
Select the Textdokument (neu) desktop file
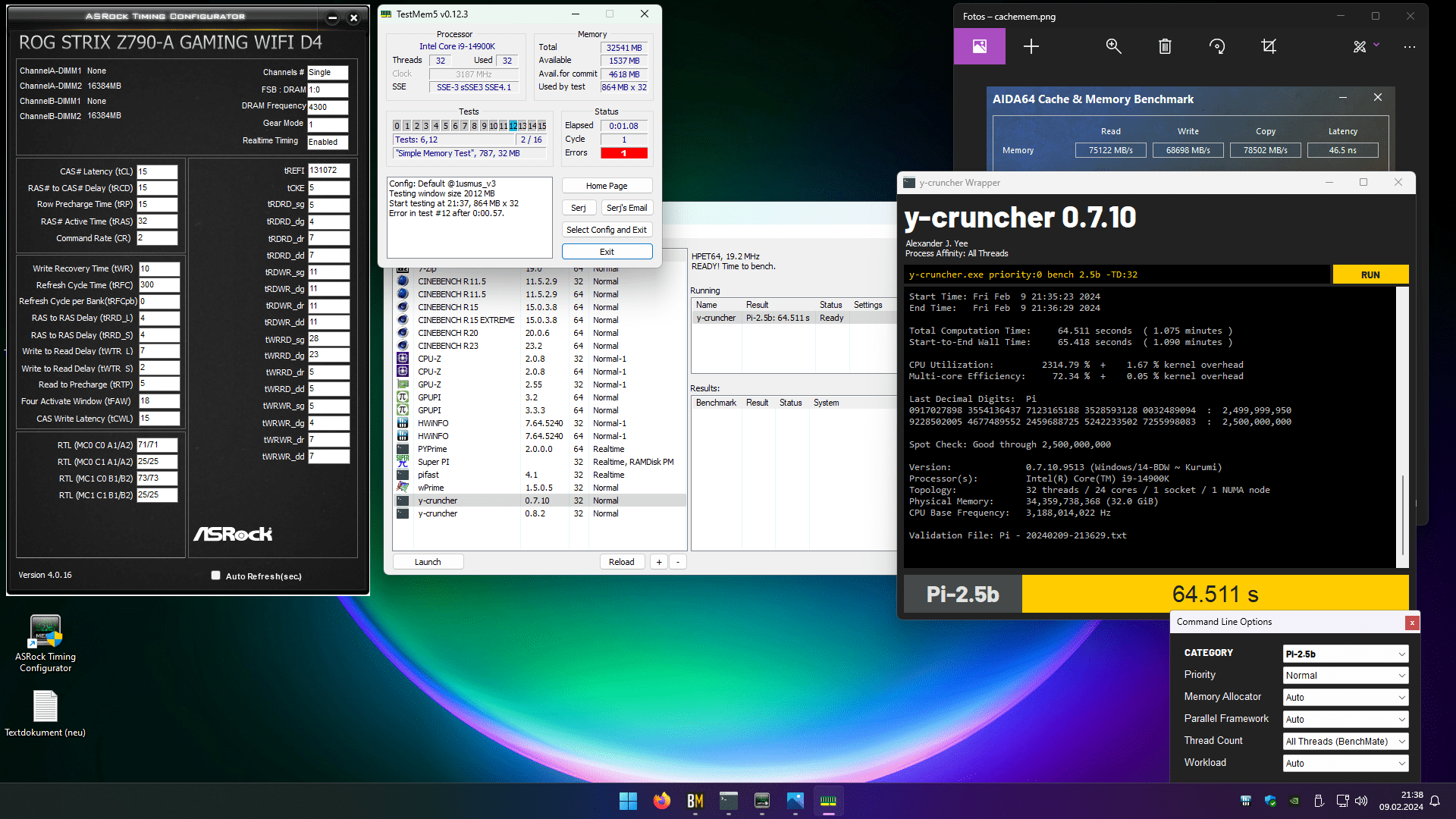pos(45,714)
